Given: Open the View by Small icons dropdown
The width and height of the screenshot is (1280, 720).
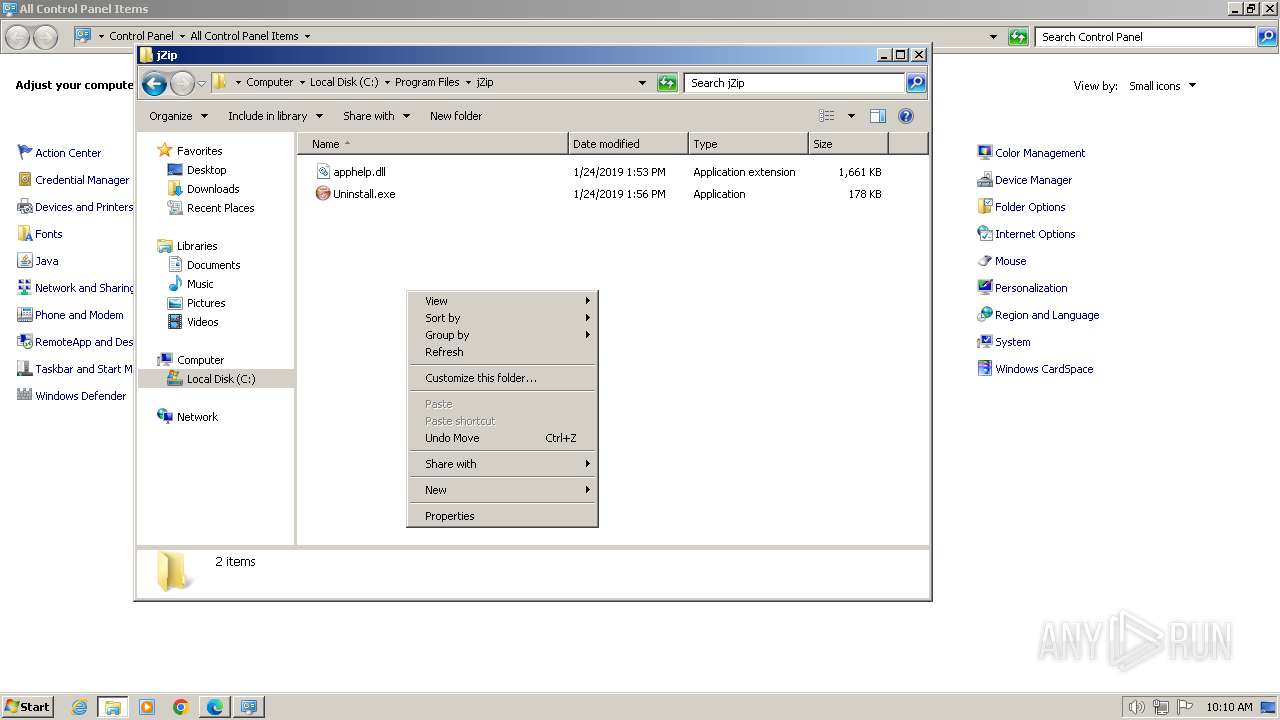Looking at the screenshot, I should tap(1162, 86).
